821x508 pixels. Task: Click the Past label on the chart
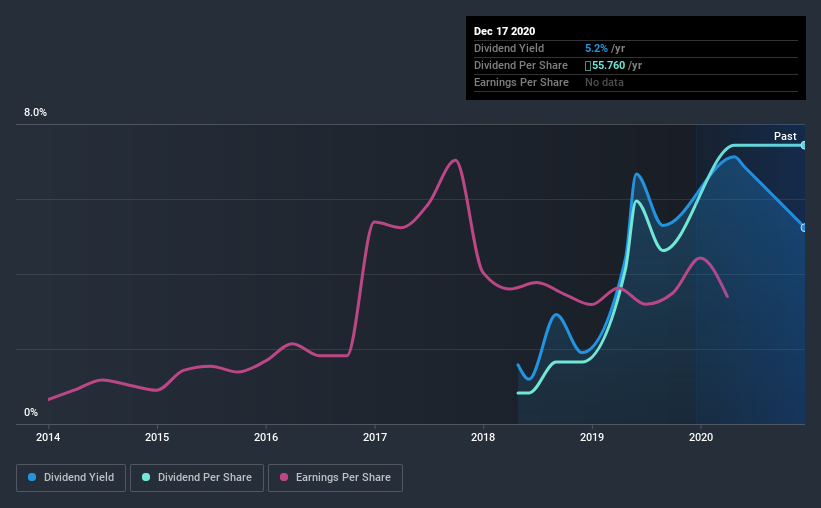[785, 136]
